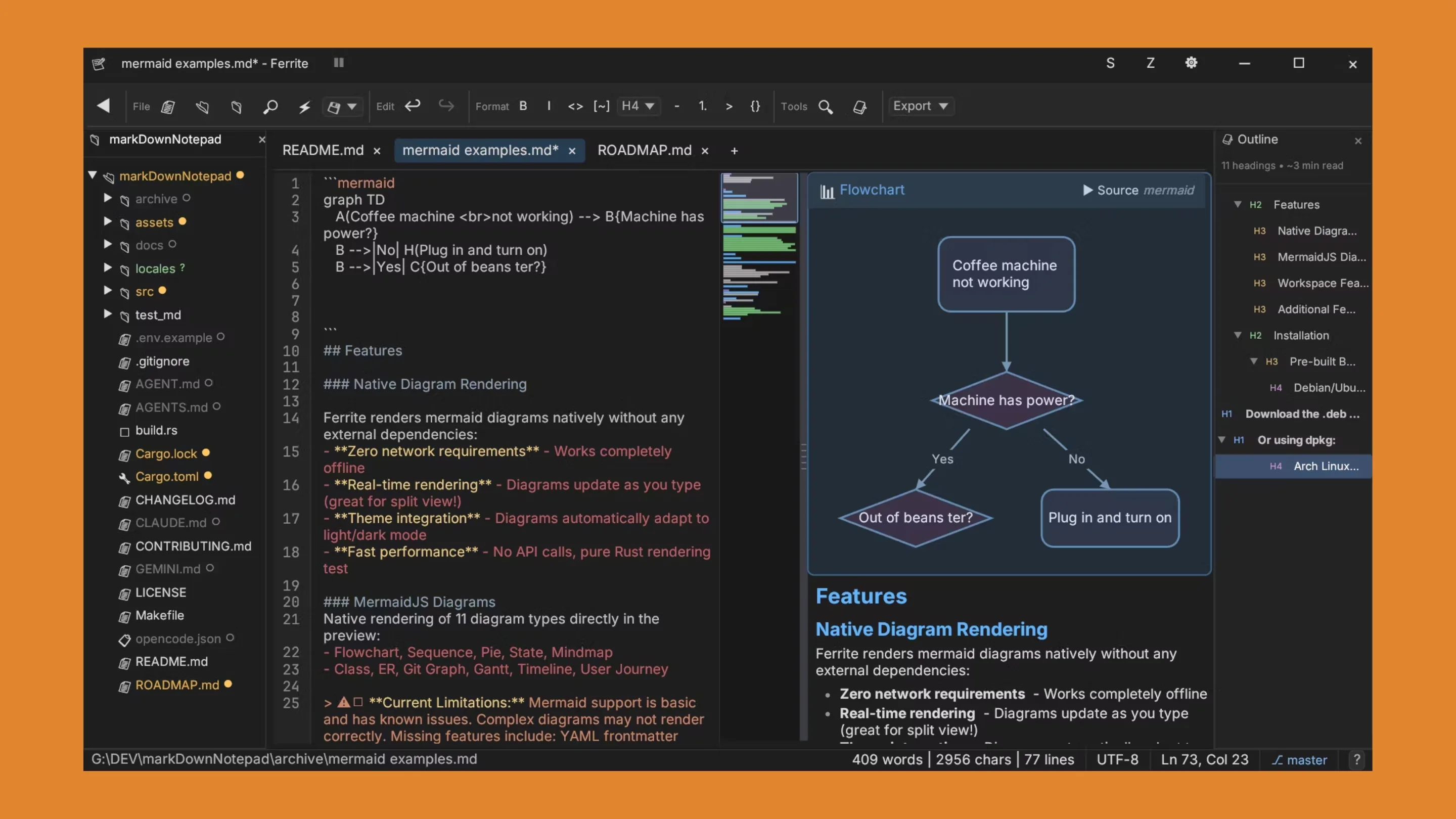Screen dimensions: 1456x819
Task: Click the undo arrow icon
Action: click(413, 106)
